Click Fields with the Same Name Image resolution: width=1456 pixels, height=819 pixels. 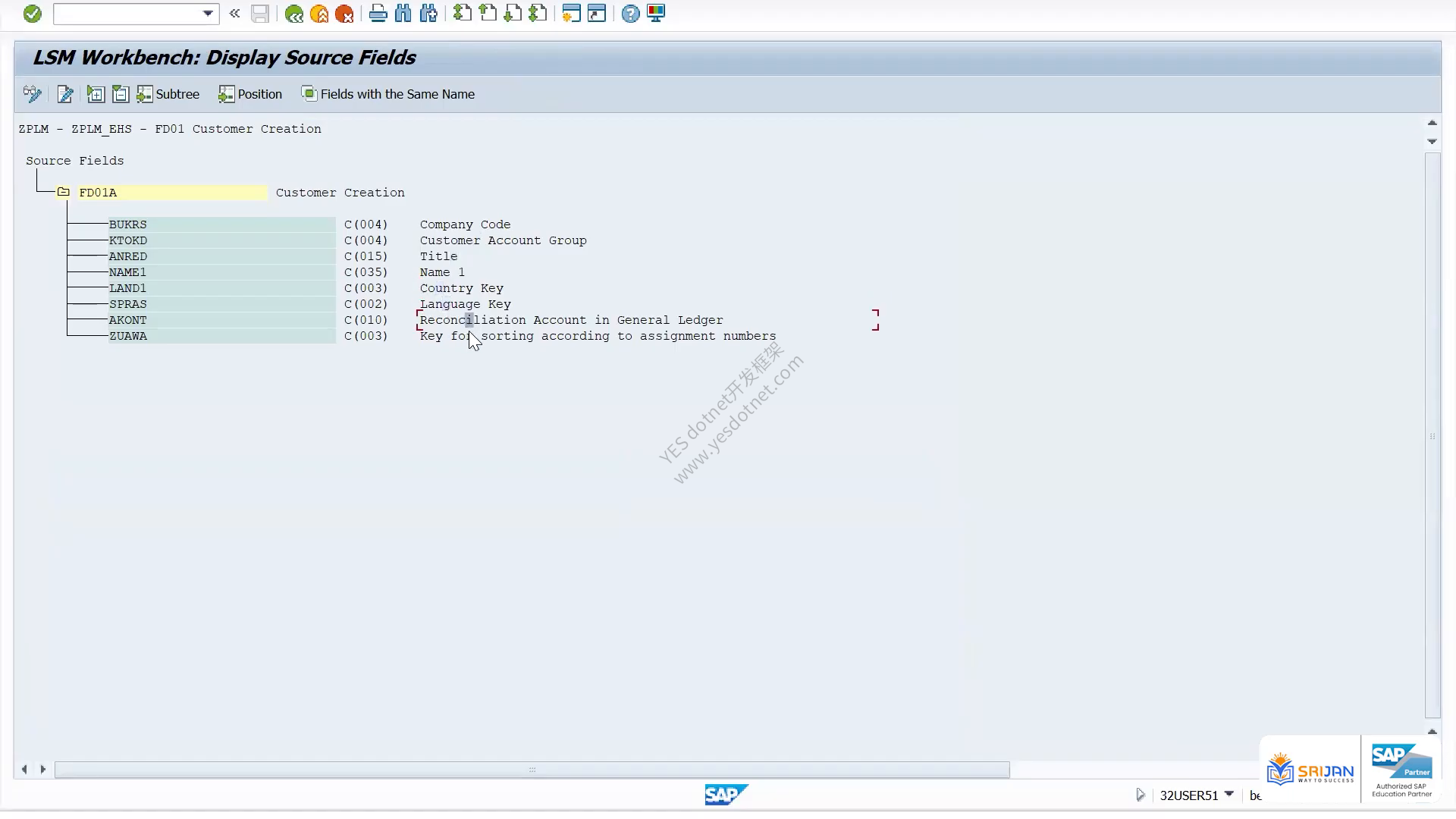pyautogui.click(x=388, y=94)
